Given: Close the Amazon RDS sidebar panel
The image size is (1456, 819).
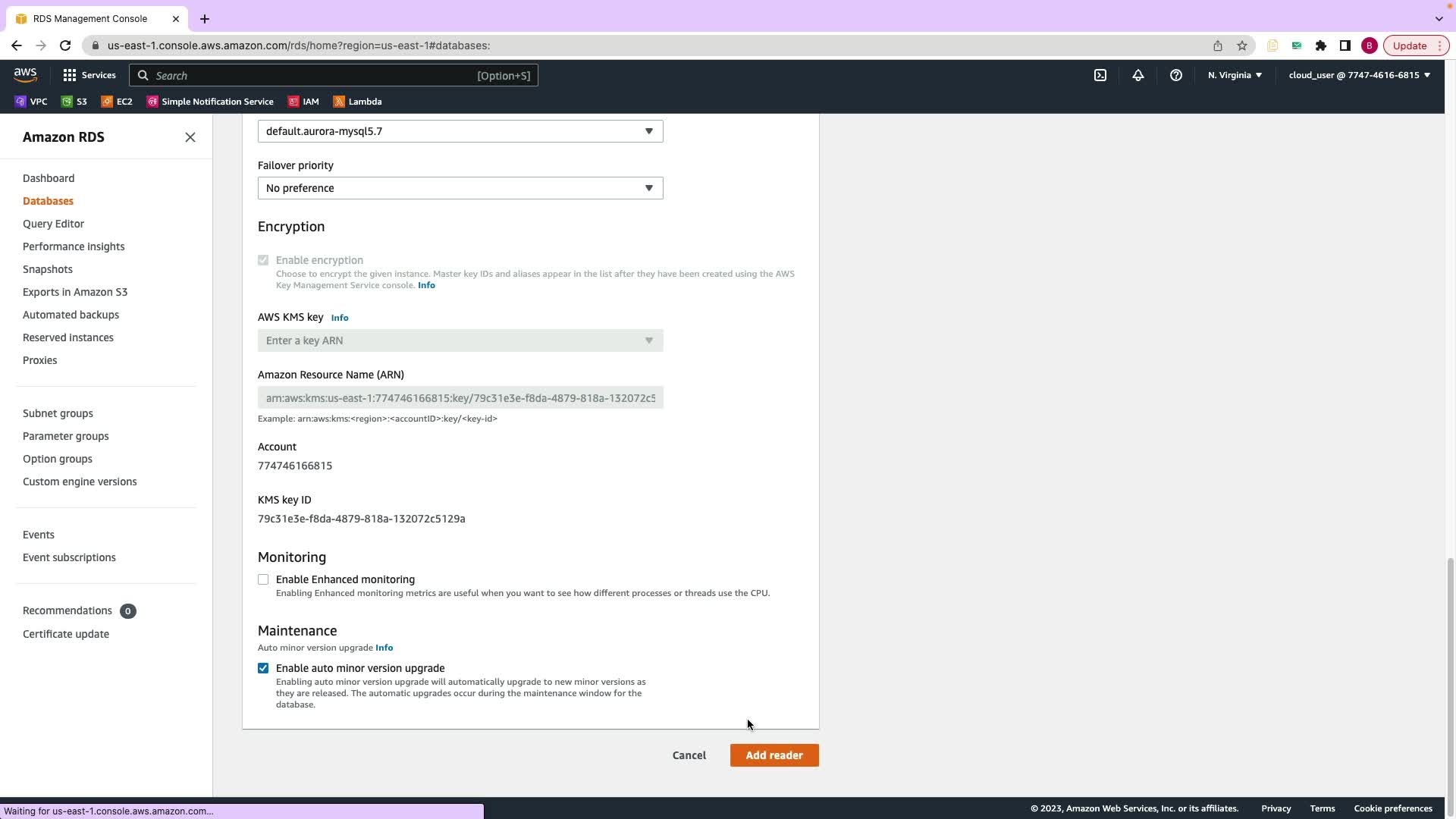Looking at the screenshot, I should click(190, 137).
